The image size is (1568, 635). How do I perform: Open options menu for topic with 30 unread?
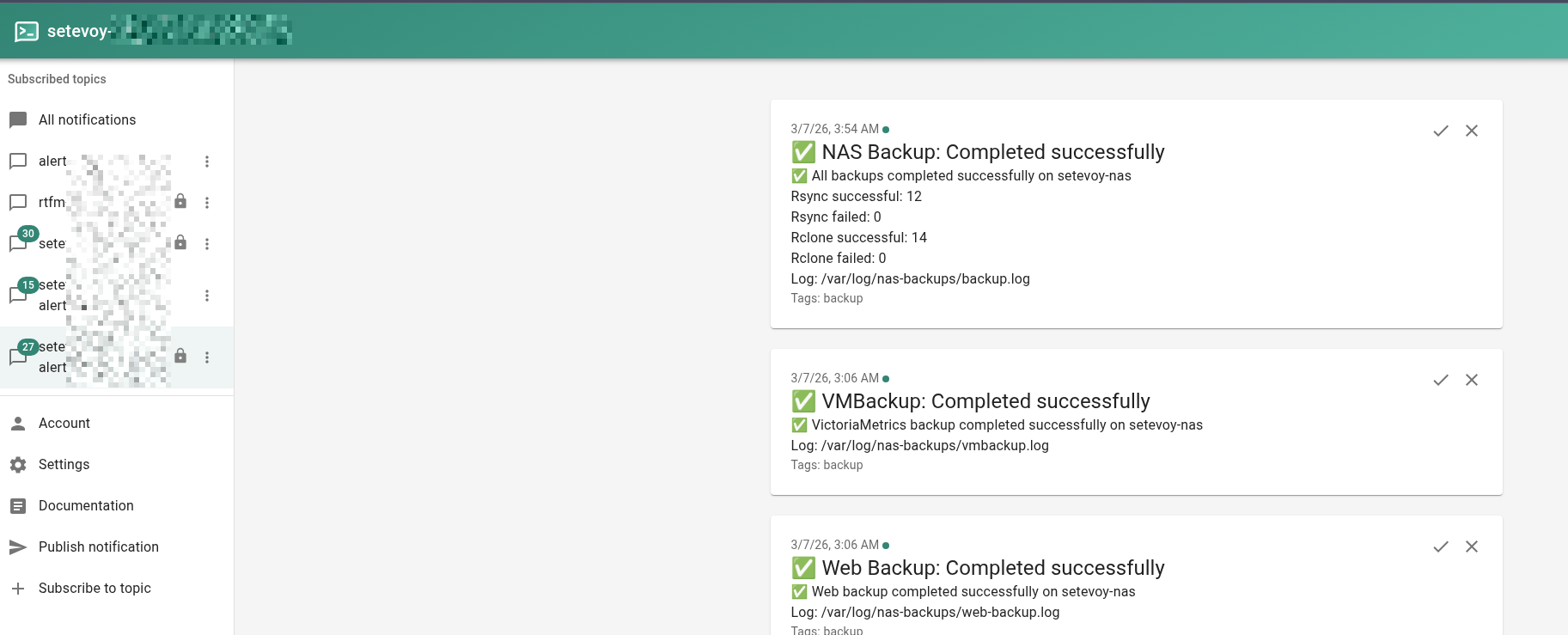(207, 244)
